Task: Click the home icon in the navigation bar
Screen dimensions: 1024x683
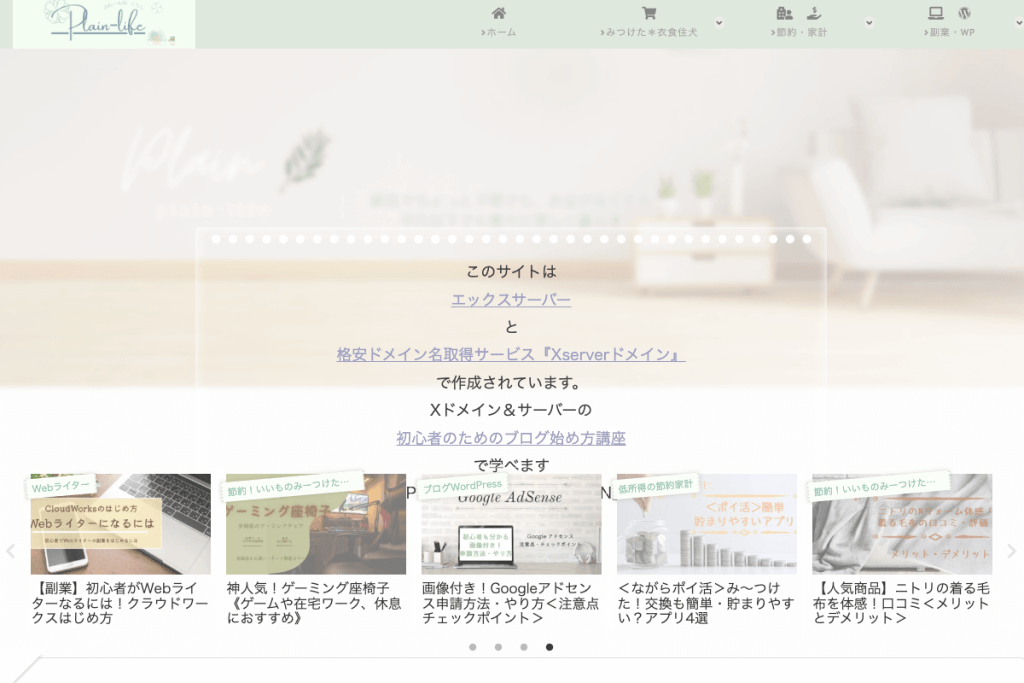Action: [497, 13]
